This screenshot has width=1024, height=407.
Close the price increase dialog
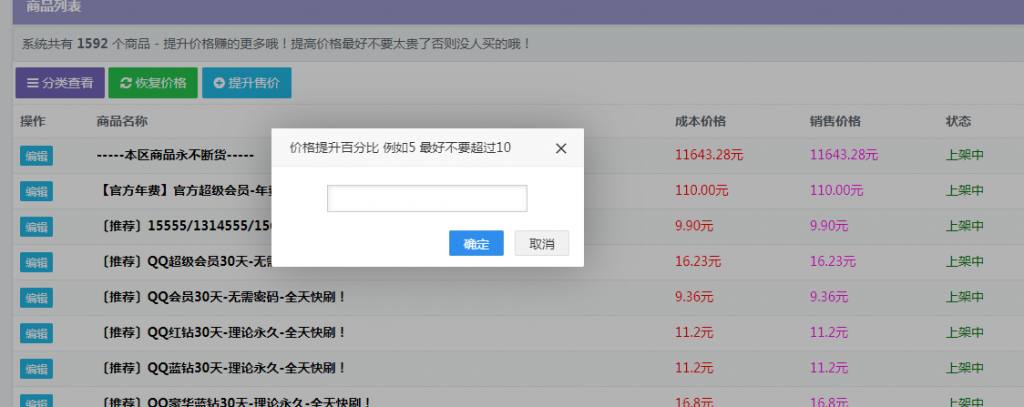coord(561,148)
